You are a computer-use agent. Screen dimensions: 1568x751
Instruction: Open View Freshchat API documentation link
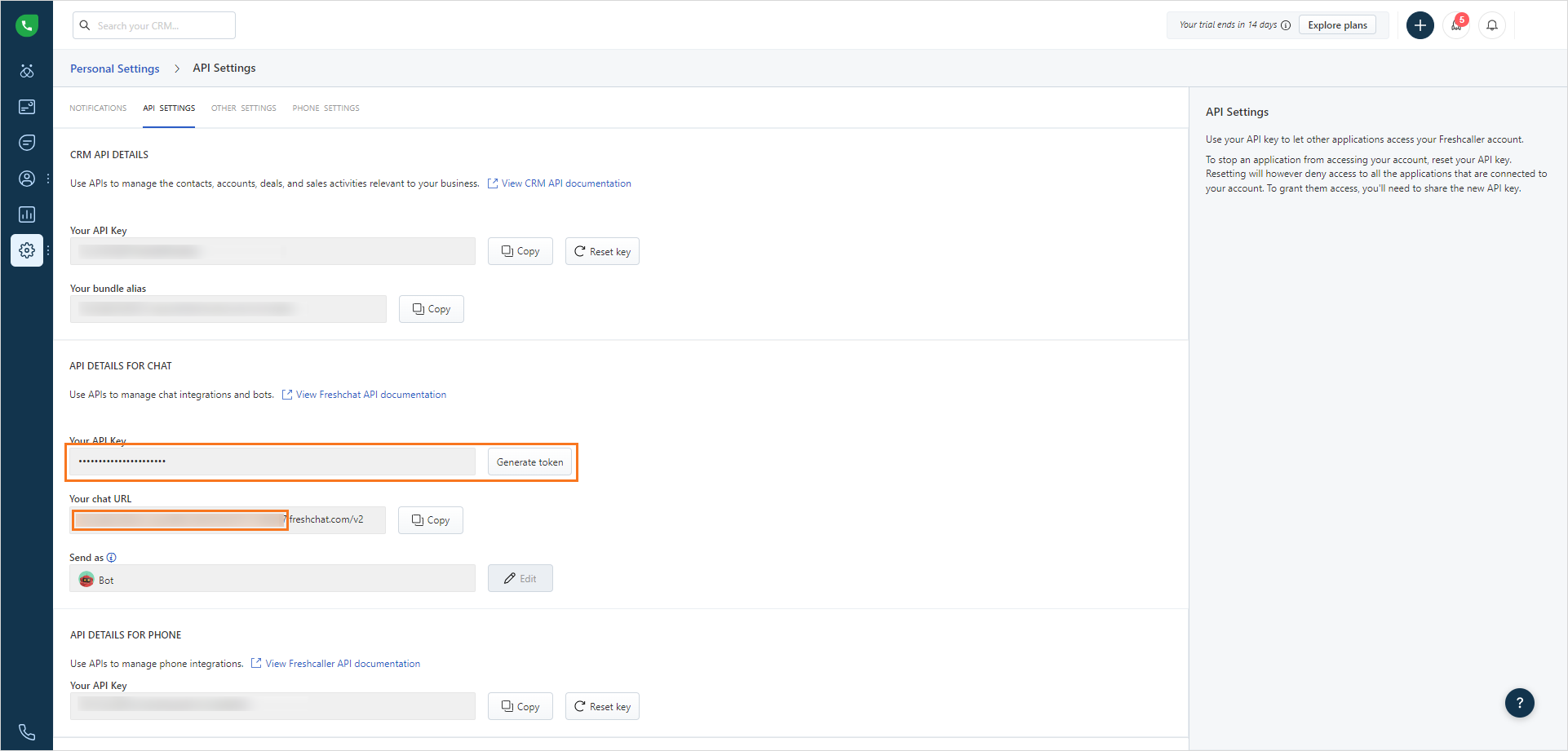coord(364,395)
